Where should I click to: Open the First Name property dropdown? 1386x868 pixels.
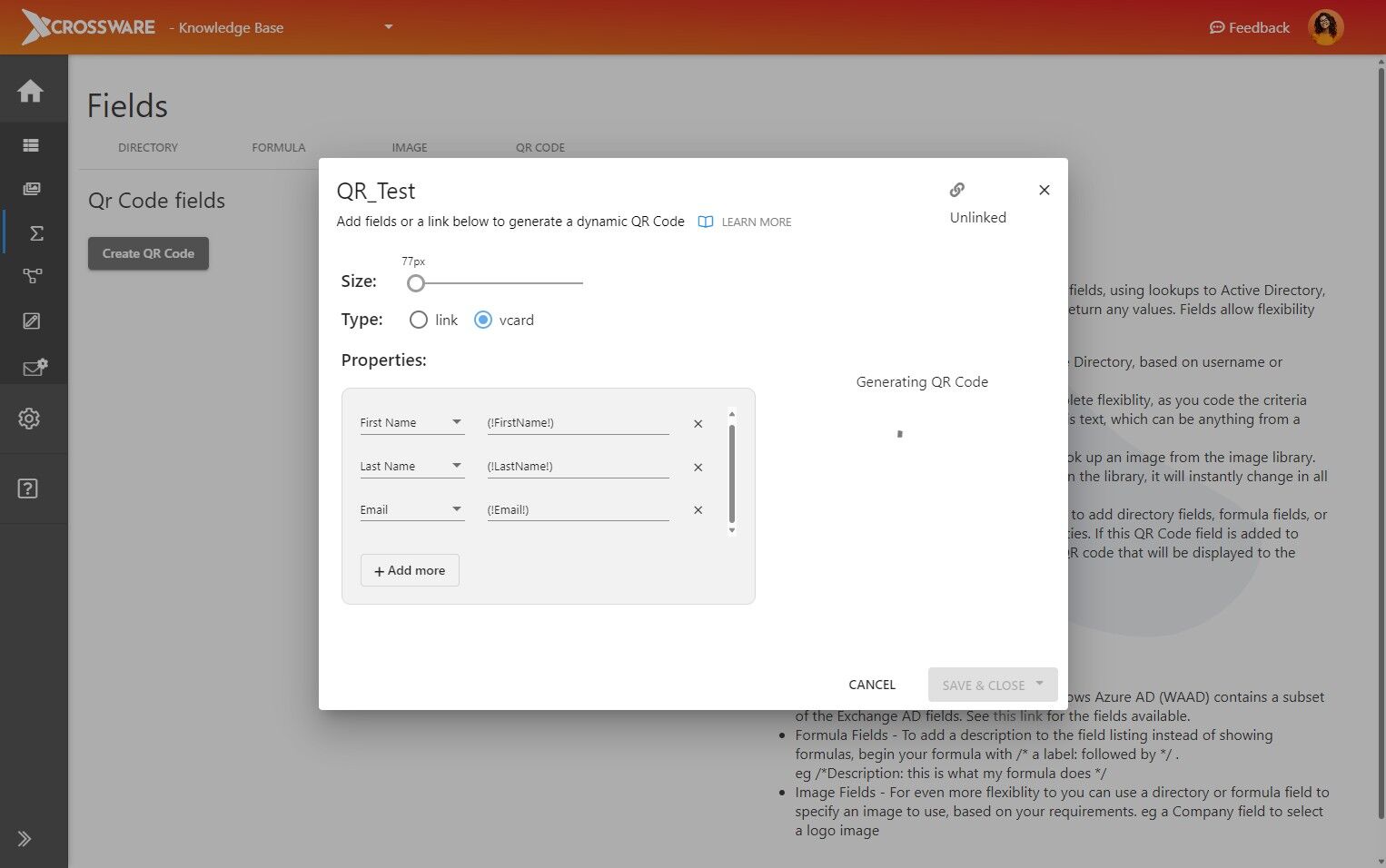tap(411, 422)
